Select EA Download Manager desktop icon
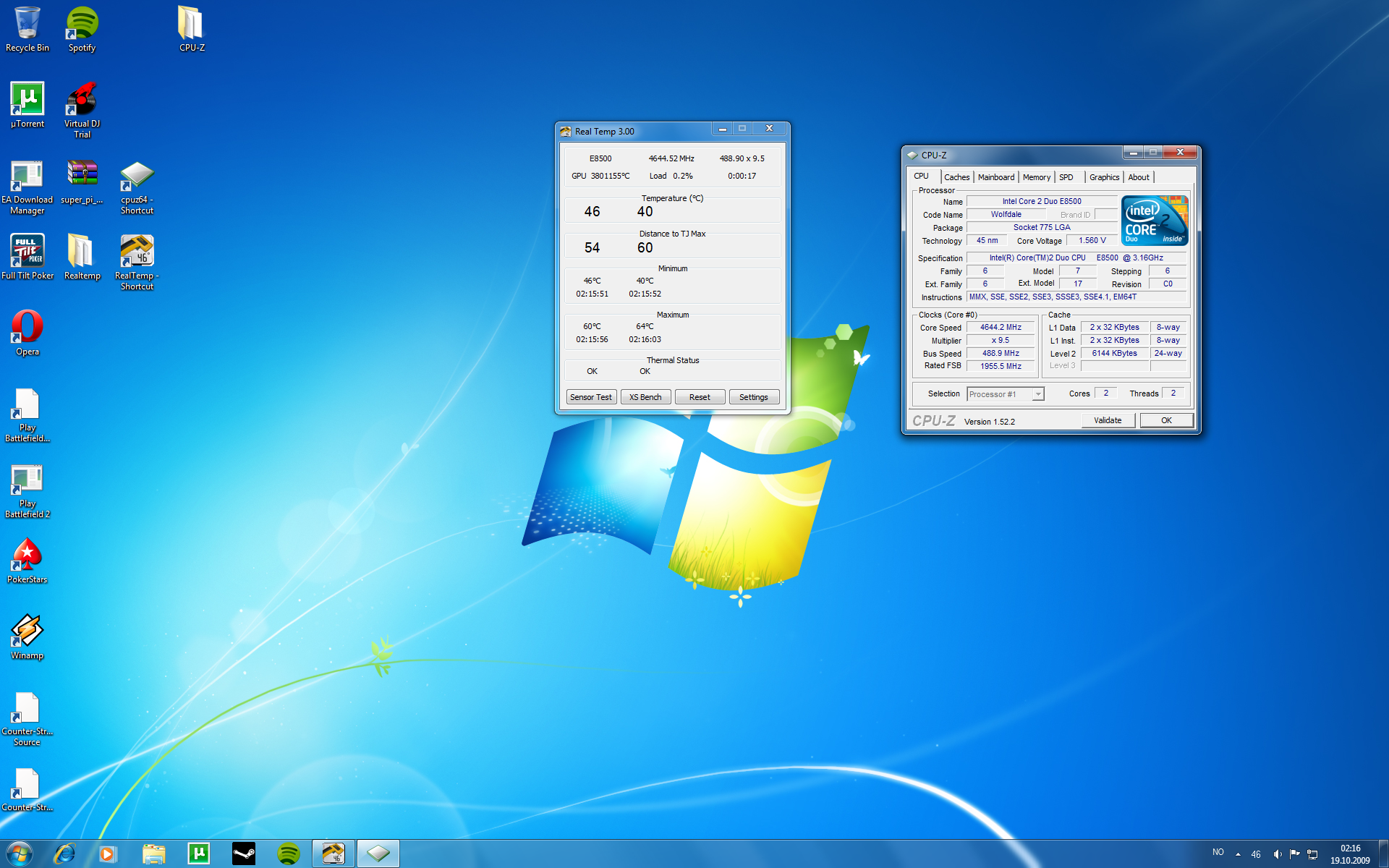This screenshot has width=1389, height=868. point(27,187)
